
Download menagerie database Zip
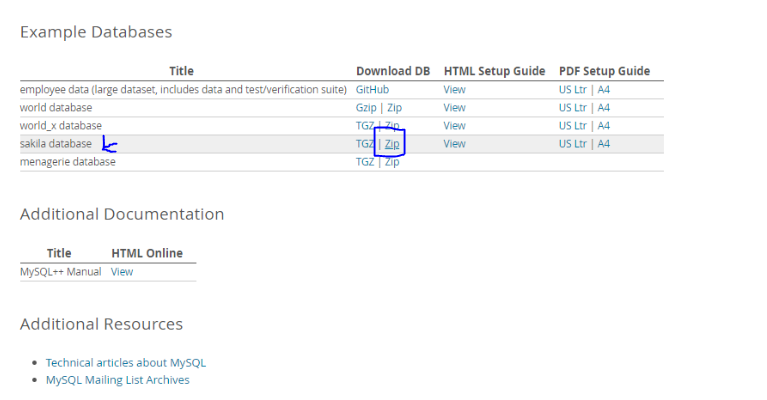coord(392,162)
